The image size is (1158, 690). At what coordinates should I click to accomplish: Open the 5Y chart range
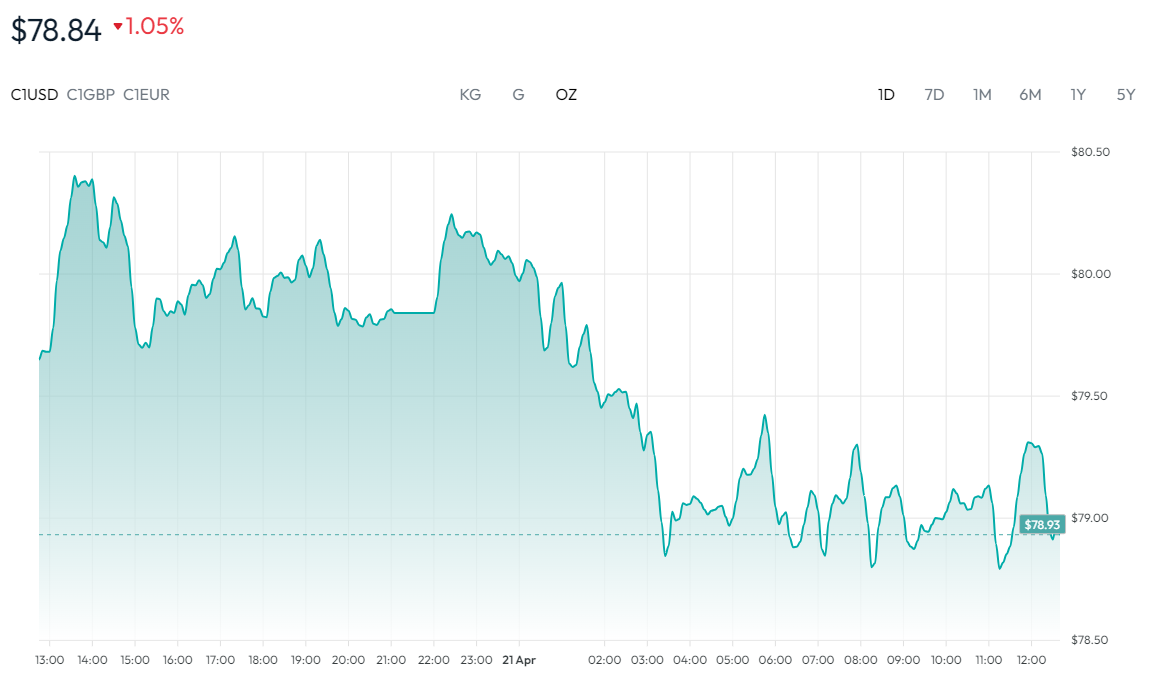tap(1126, 95)
